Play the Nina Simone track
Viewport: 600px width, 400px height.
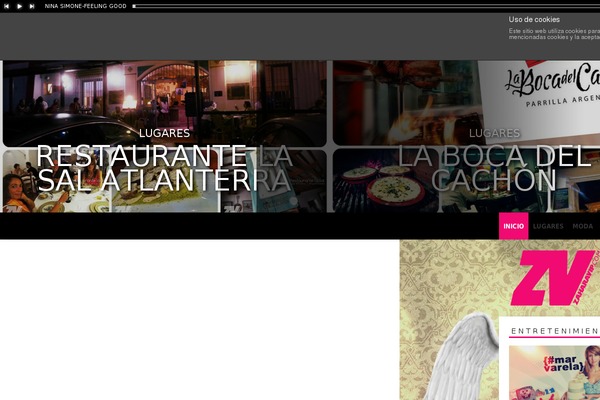point(19,6)
